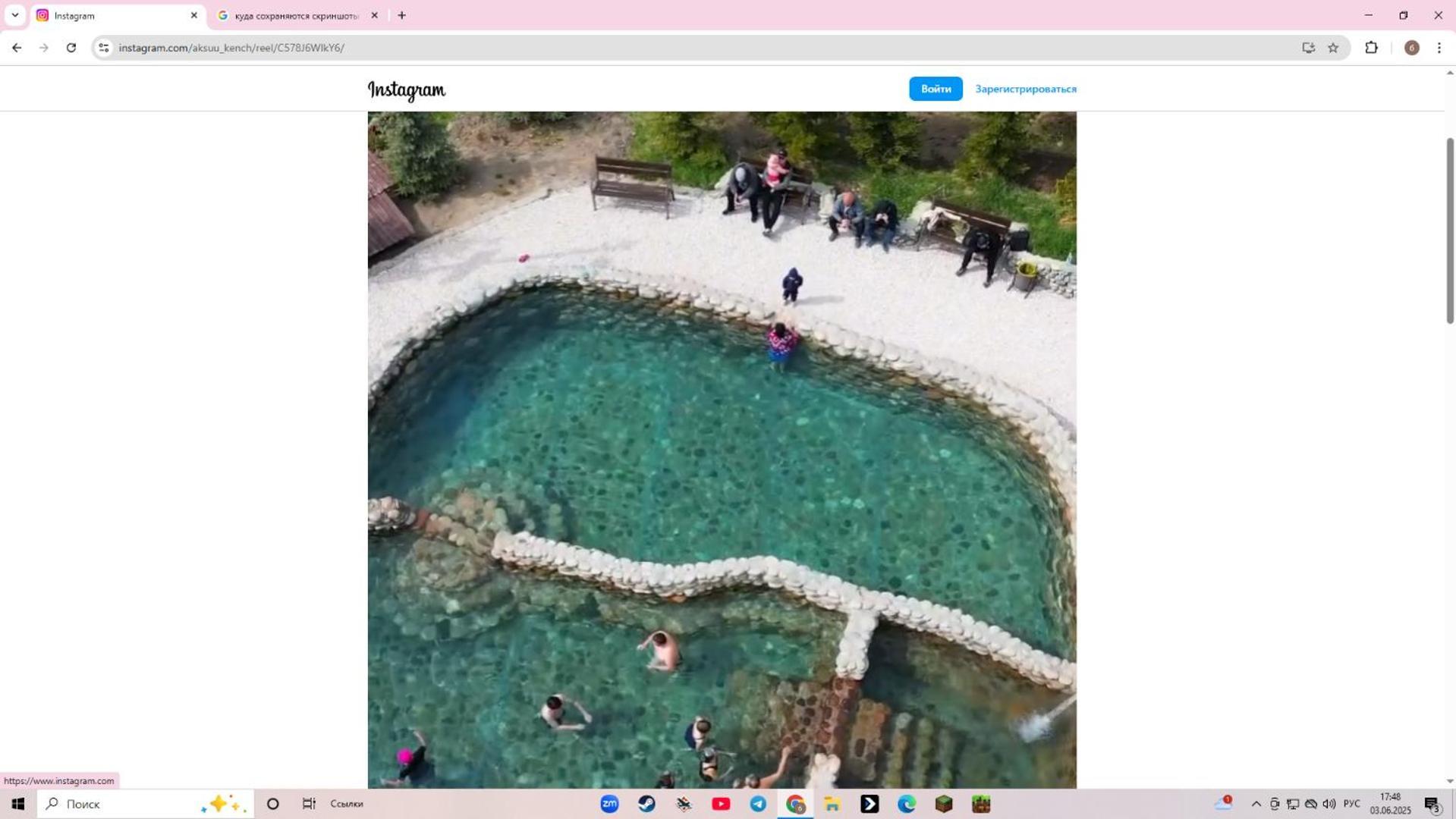1456x819 pixels.
Task: Open Steam from the taskbar
Action: pyautogui.click(x=646, y=804)
